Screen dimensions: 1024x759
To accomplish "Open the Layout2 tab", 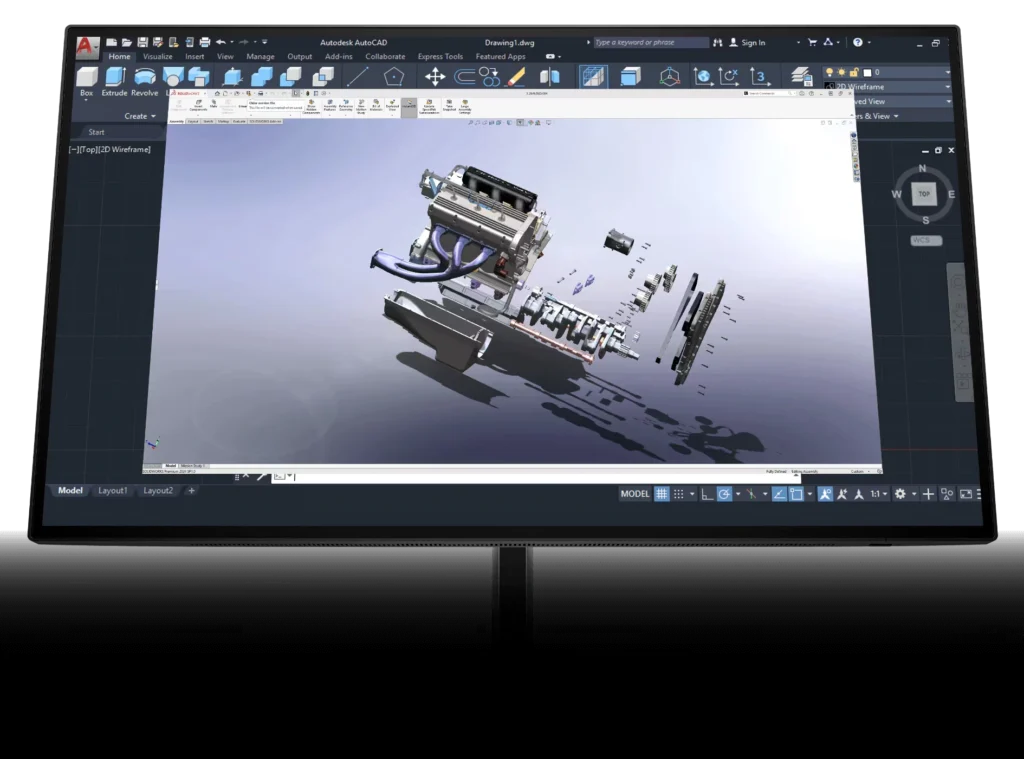I will click(x=158, y=491).
